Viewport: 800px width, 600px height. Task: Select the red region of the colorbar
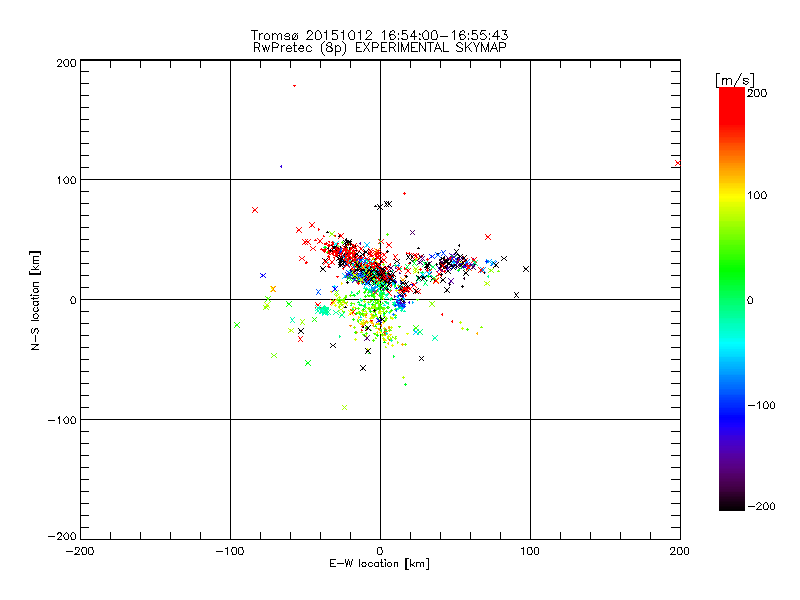[731, 110]
